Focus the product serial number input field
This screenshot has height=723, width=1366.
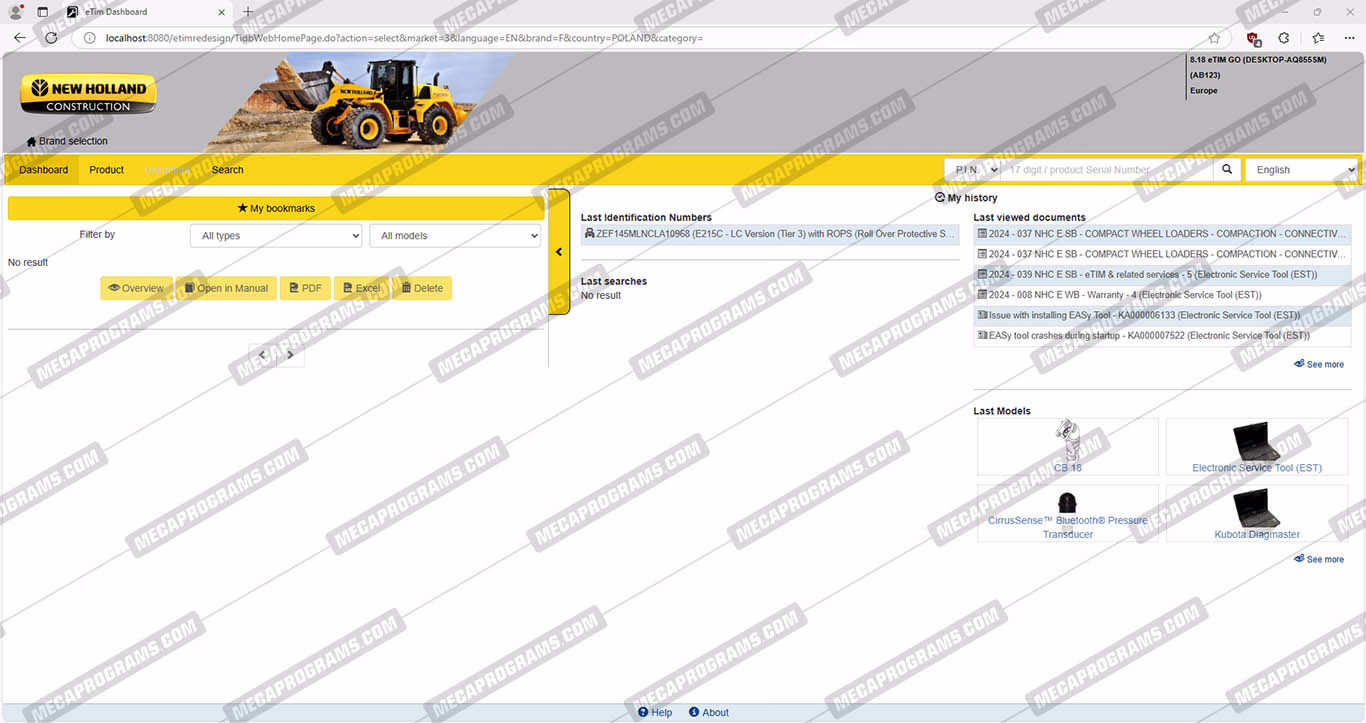pyautogui.click(x=1107, y=170)
